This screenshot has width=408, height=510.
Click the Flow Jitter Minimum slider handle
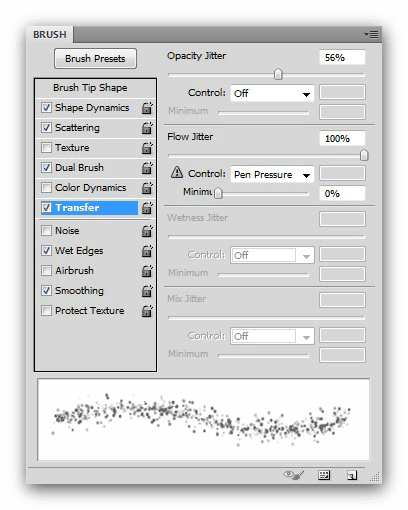click(x=218, y=193)
